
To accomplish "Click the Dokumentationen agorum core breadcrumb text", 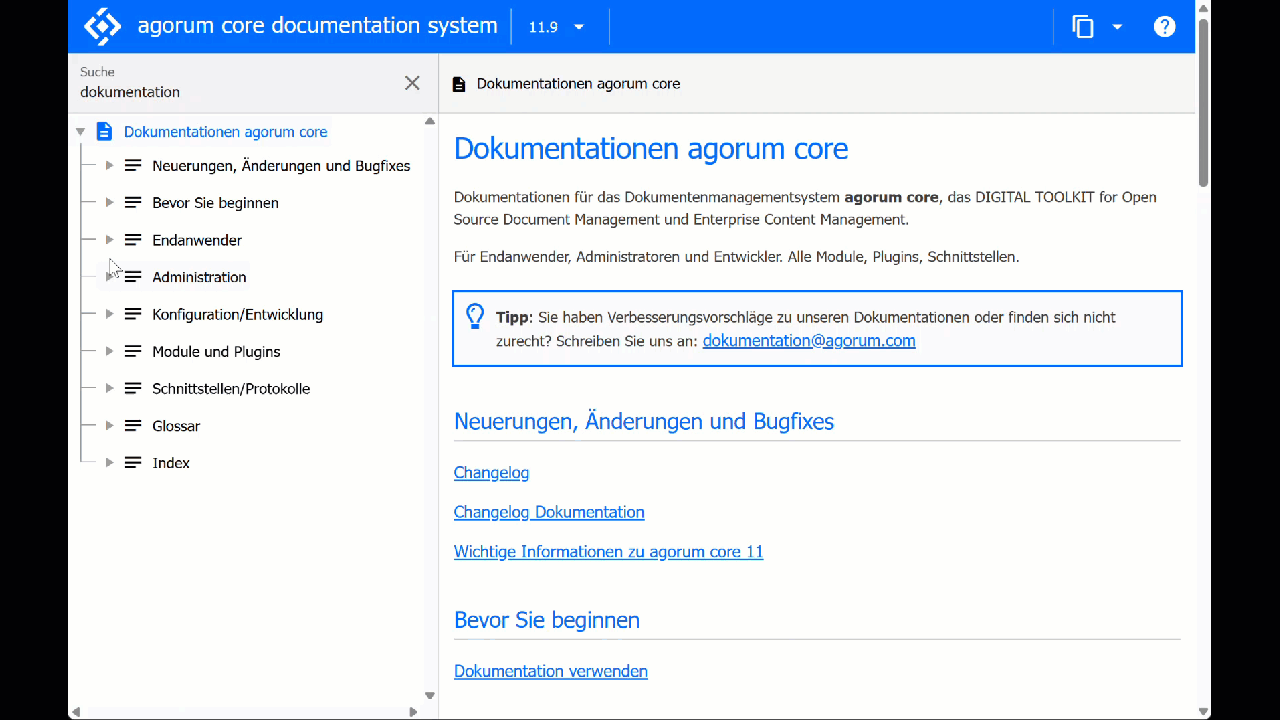I will tap(578, 84).
